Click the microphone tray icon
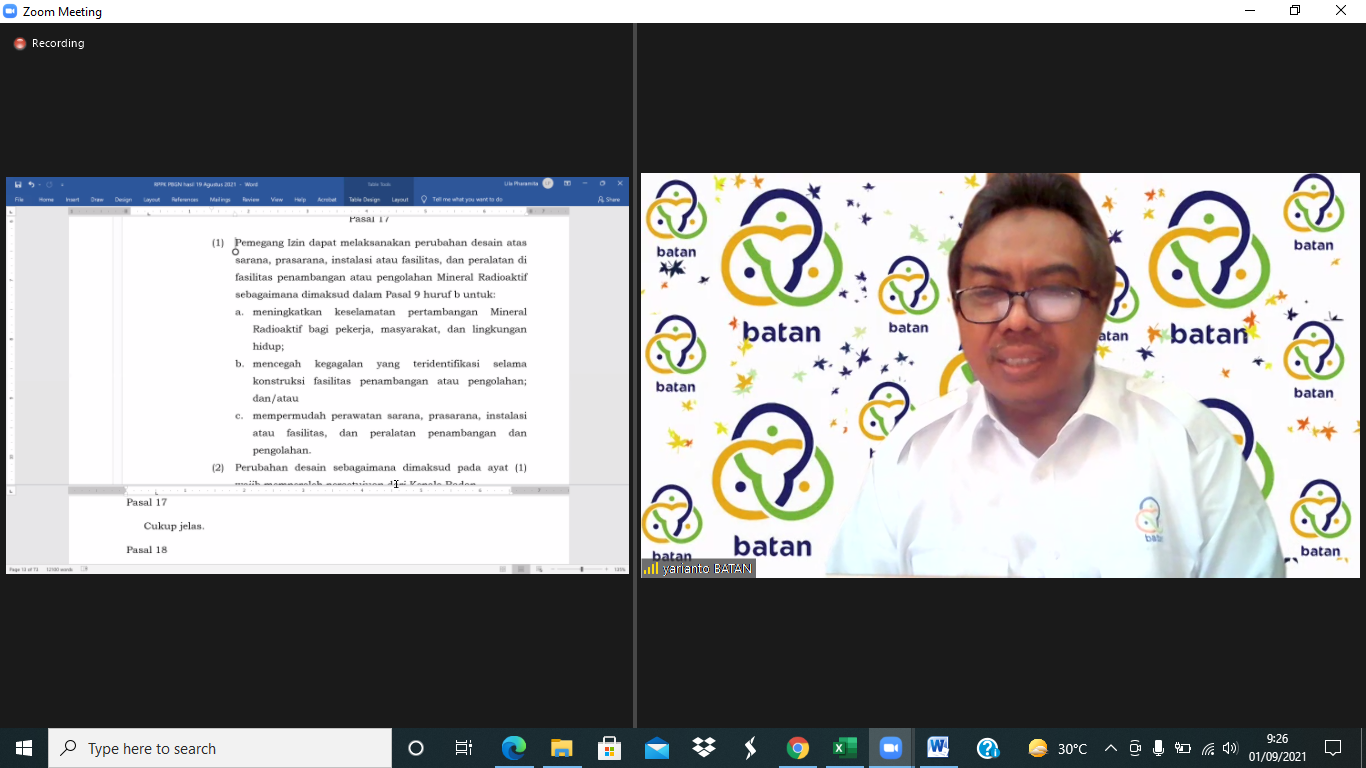The image size is (1366, 768). (x=1159, y=748)
